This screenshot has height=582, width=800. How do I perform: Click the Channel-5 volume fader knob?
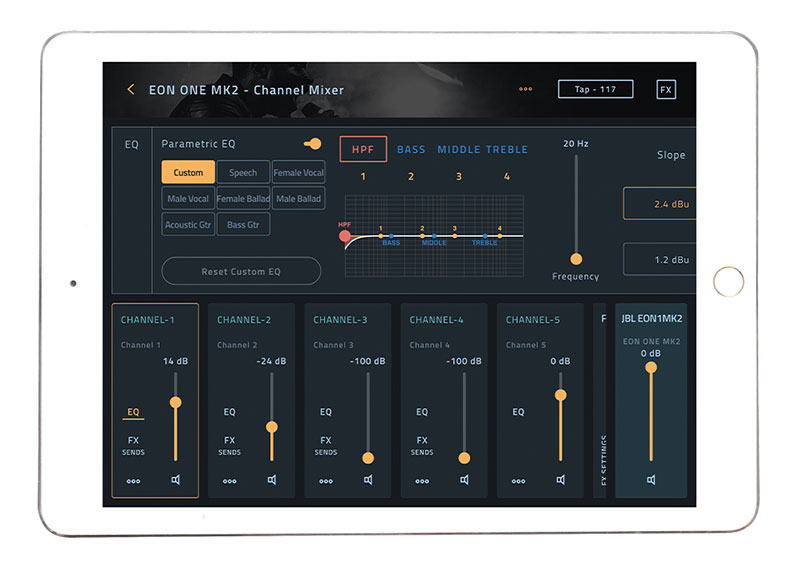click(561, 395)
